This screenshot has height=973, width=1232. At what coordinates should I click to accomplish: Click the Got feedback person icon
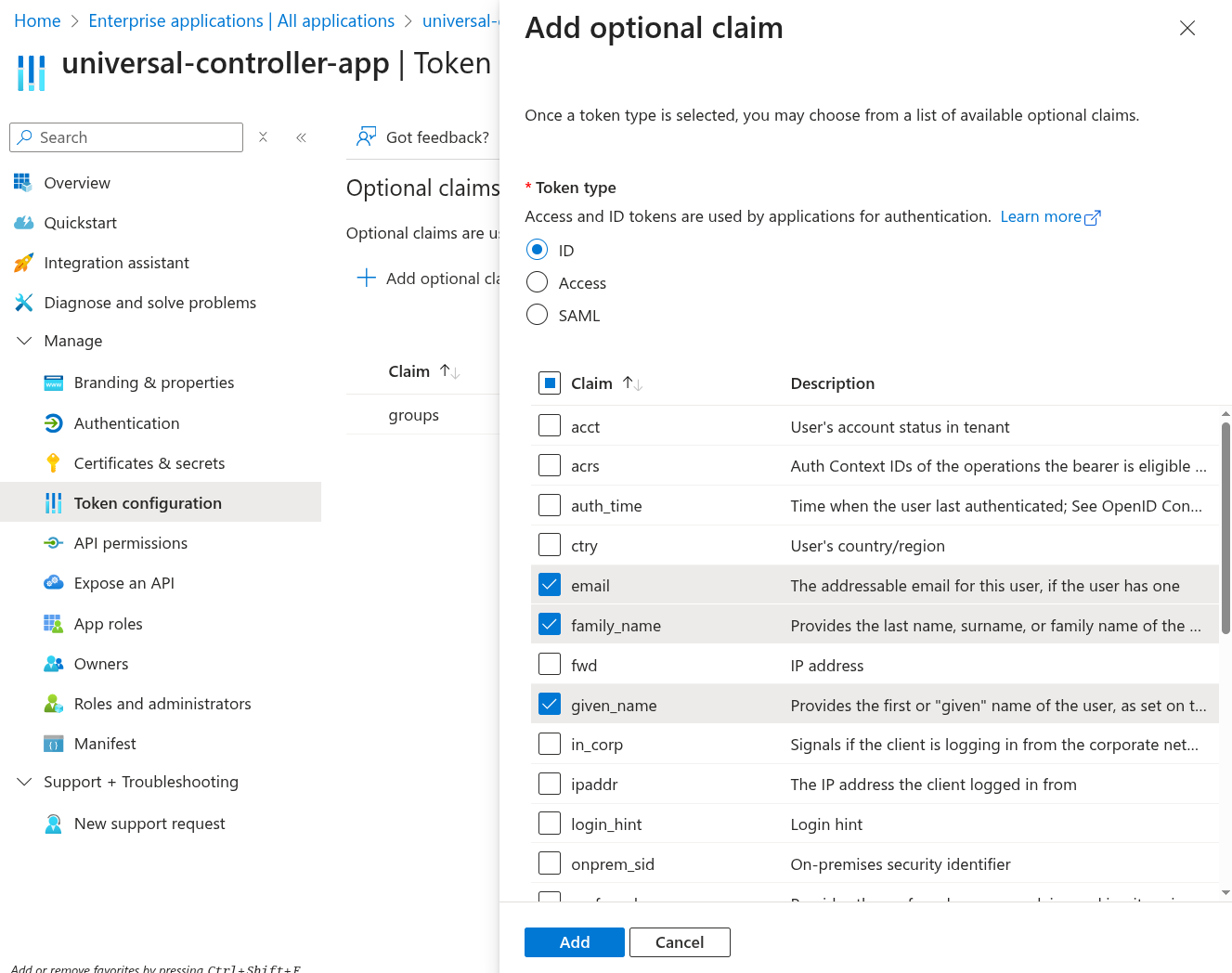pyautogui.click(x=367, y=137)
